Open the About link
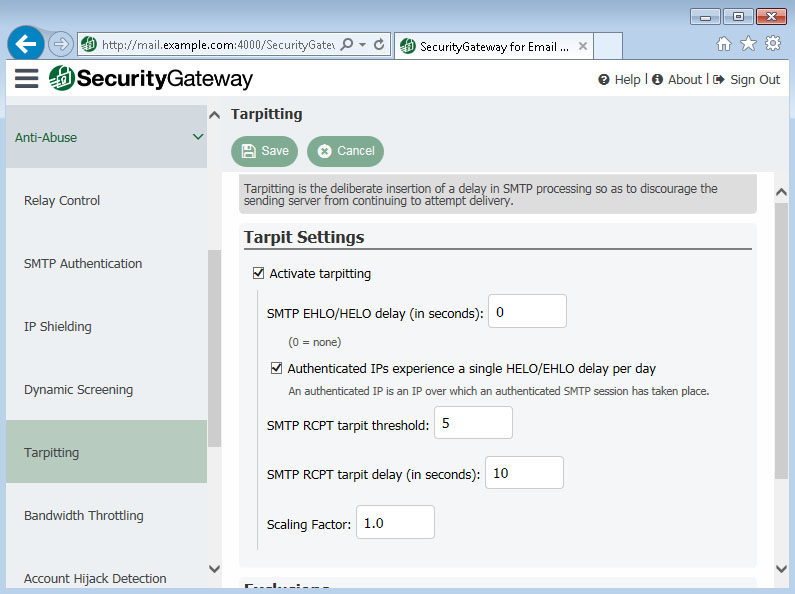The height and width of the screenshot is (594, 795). (677, 80)
